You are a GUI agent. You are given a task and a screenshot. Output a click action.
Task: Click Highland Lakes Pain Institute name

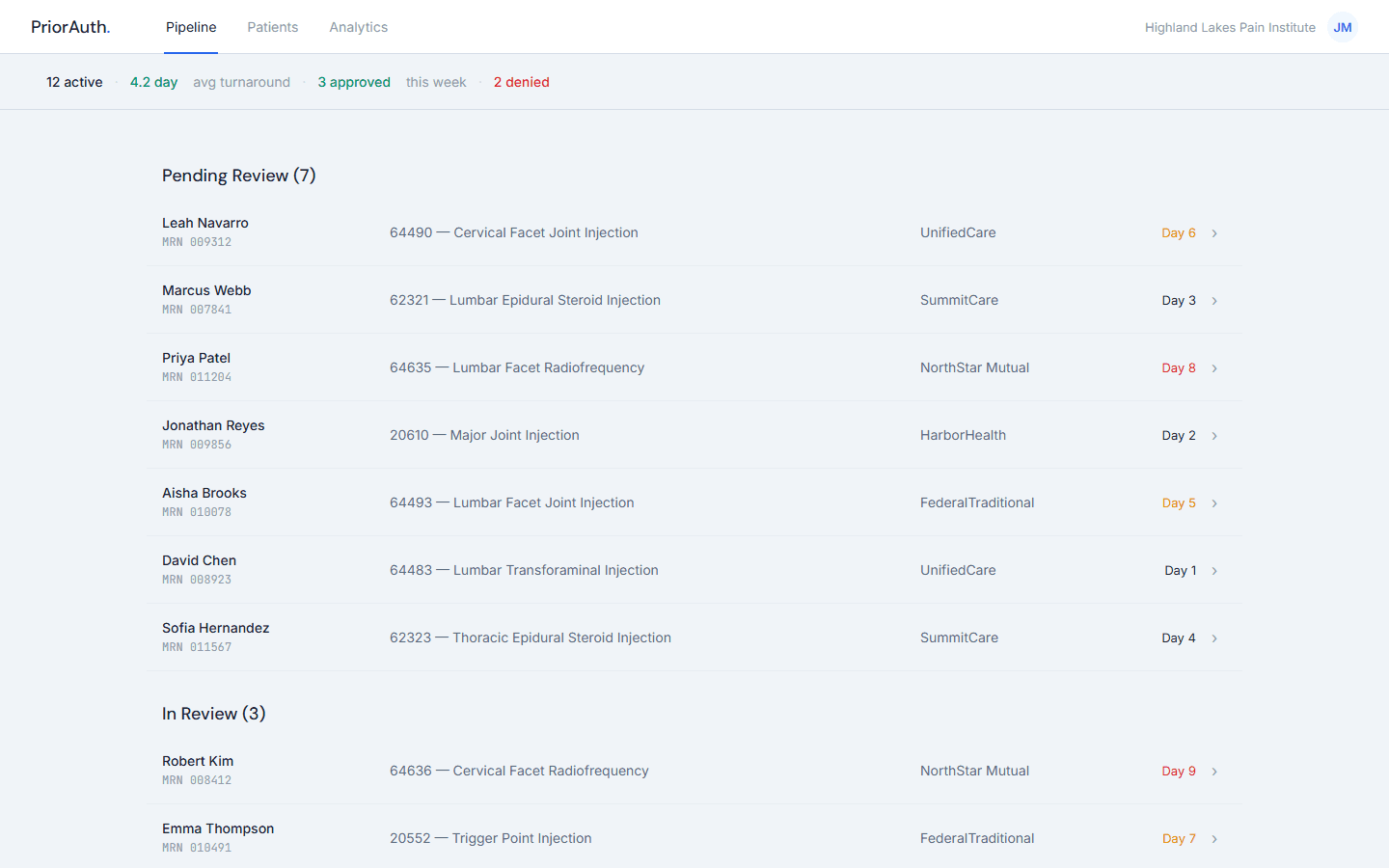pyautogui.click(x=1230, y=27)
